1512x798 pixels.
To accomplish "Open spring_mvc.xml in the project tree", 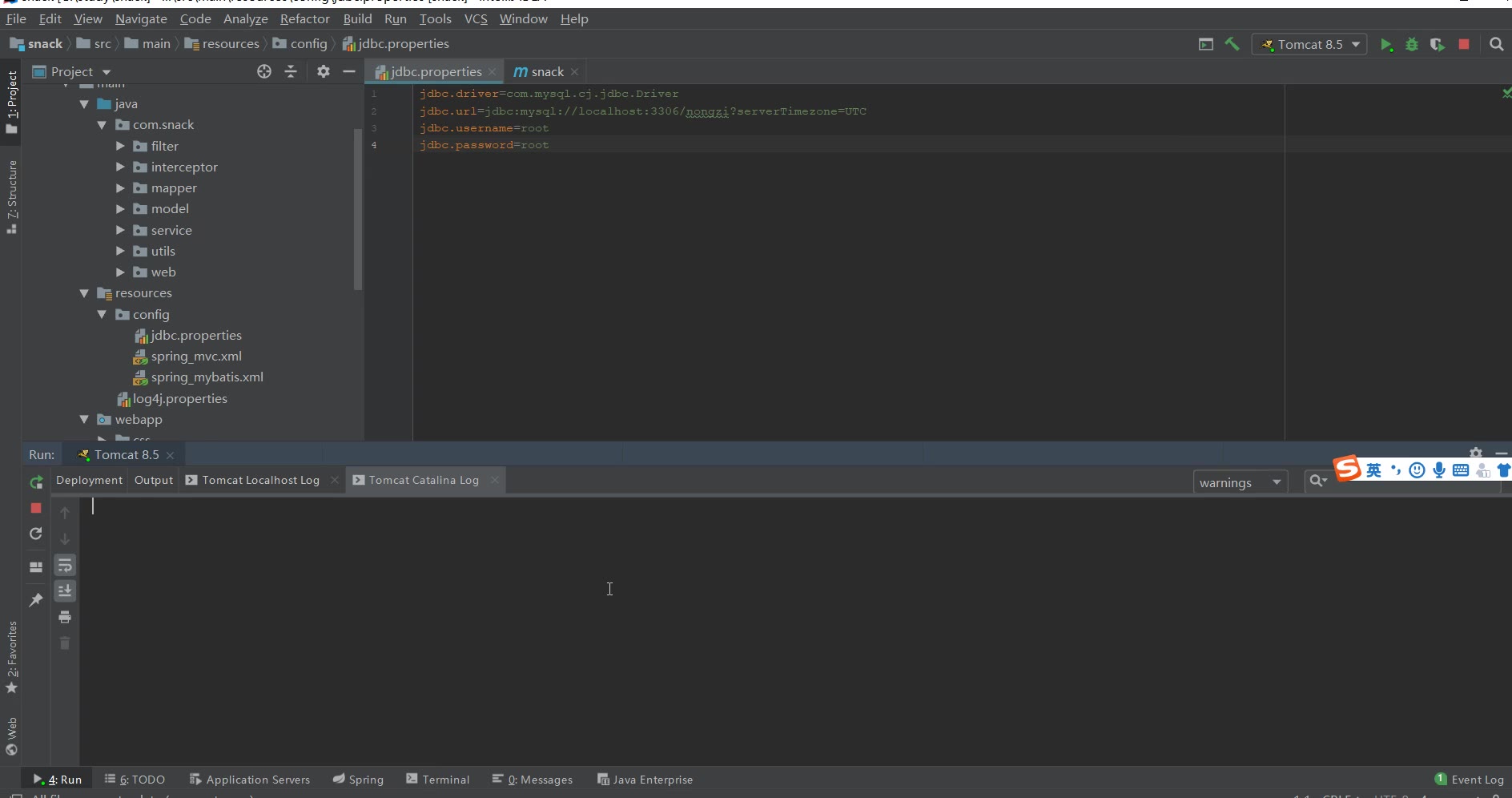I will [196, 357].
